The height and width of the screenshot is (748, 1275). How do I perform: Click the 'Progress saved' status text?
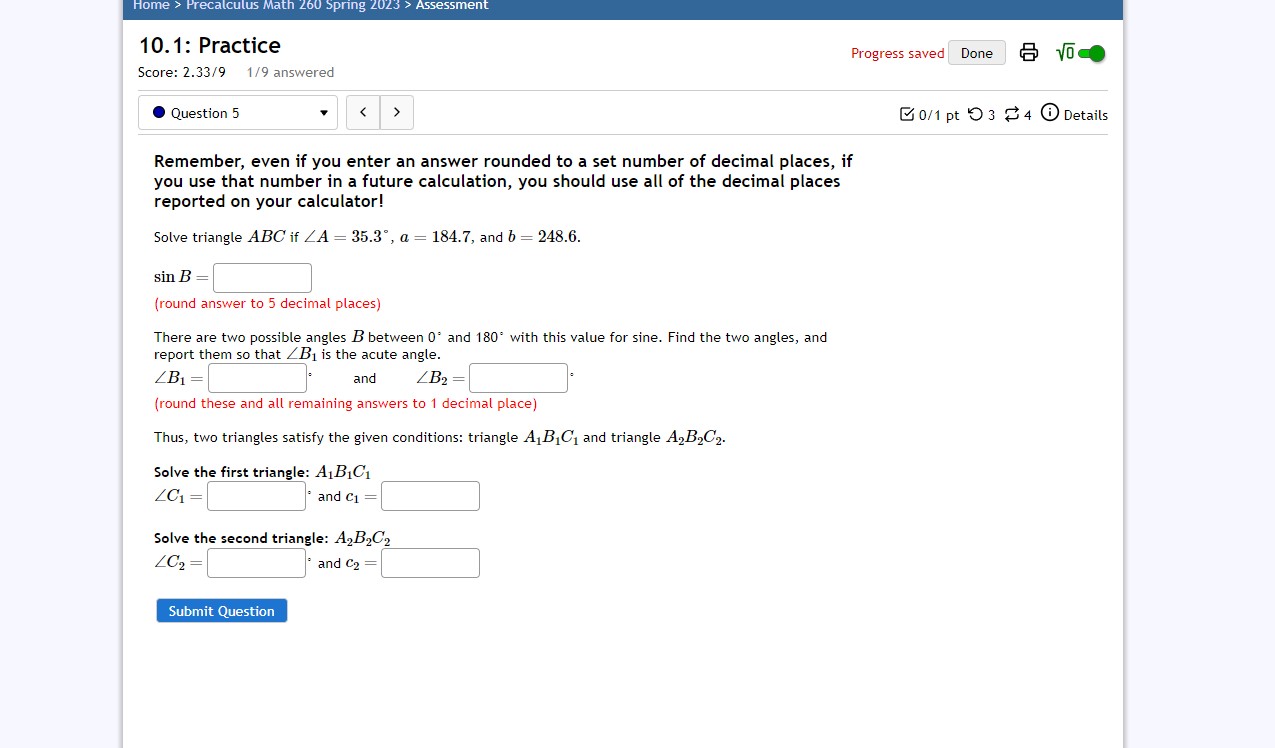point(897,54)
